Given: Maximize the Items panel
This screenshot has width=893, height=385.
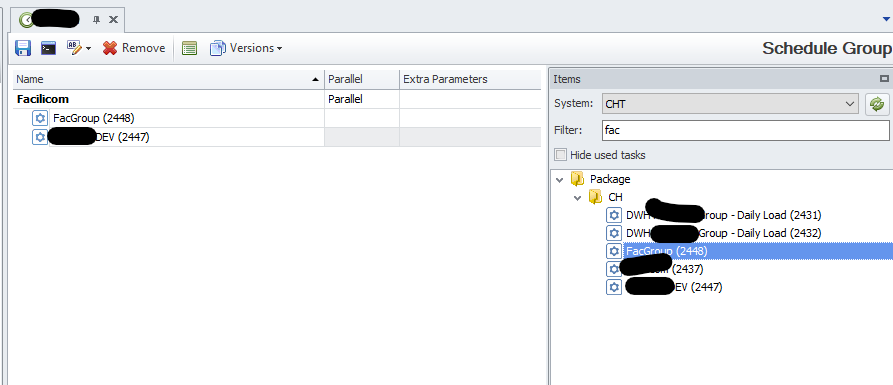Looking at the screenshot, I should 884,79.
